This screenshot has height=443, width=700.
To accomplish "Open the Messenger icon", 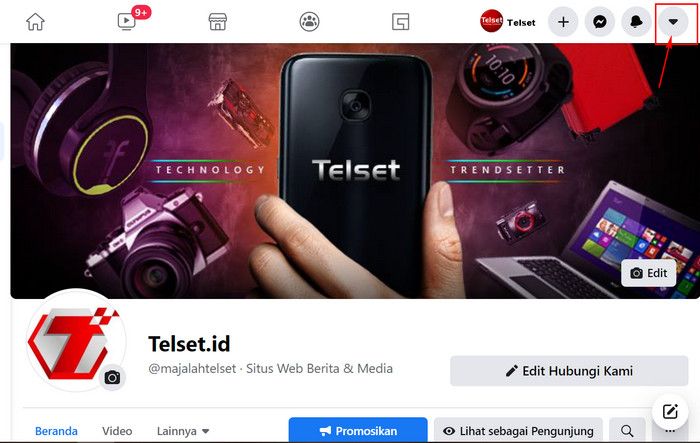I will [x=600, y=21].
